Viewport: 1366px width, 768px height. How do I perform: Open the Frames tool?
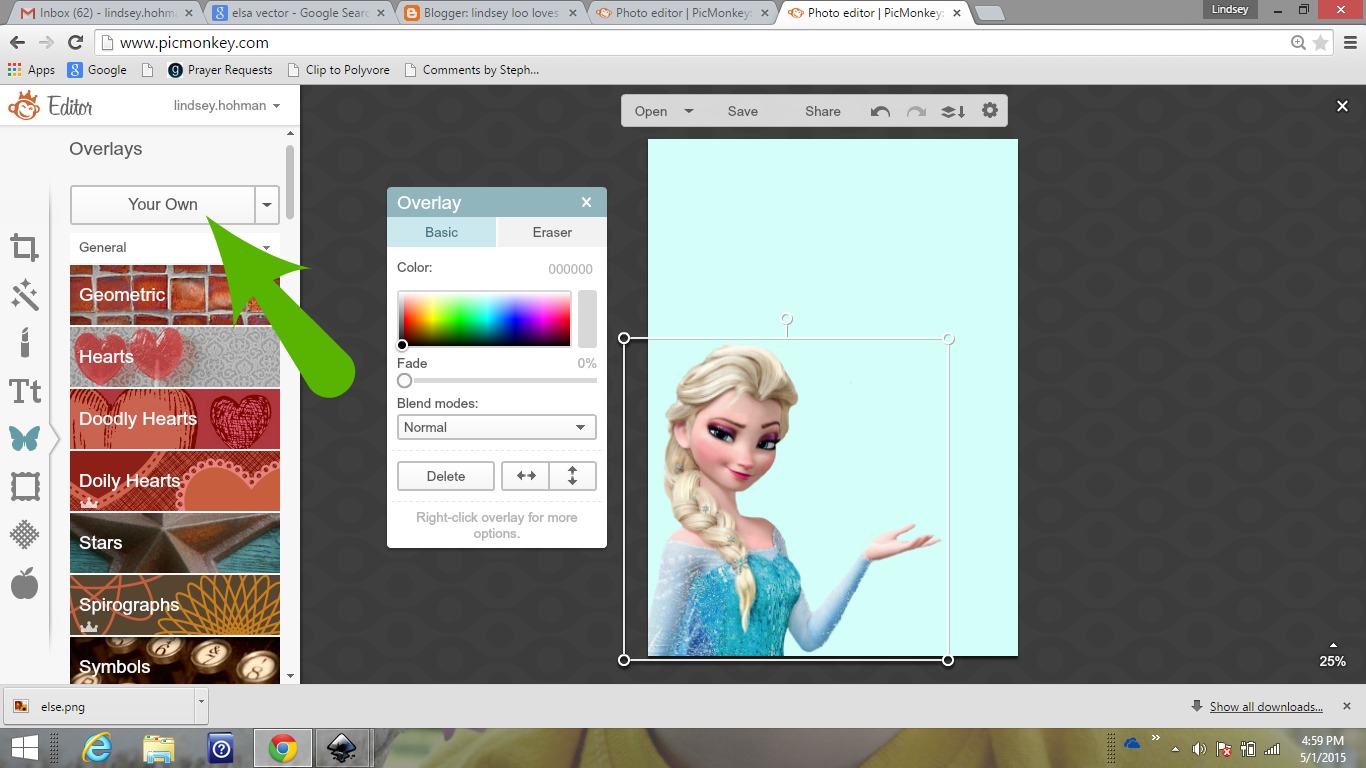click(25, 487)
